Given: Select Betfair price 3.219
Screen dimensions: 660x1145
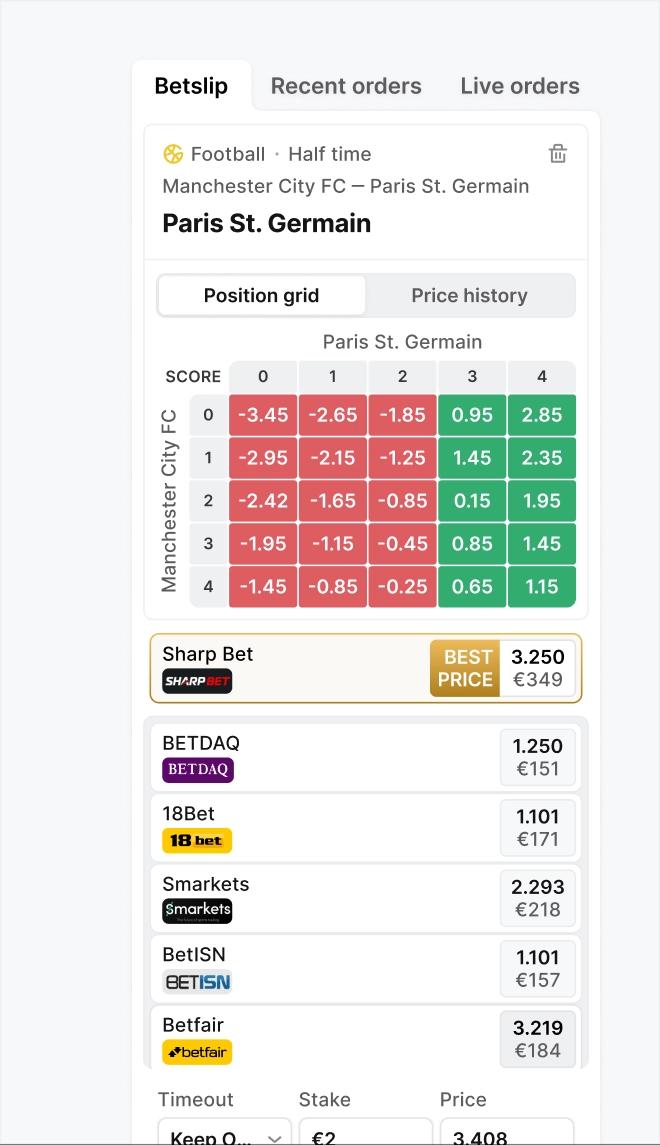Looking at the screenshot, I should click(x=538, y=1039).
